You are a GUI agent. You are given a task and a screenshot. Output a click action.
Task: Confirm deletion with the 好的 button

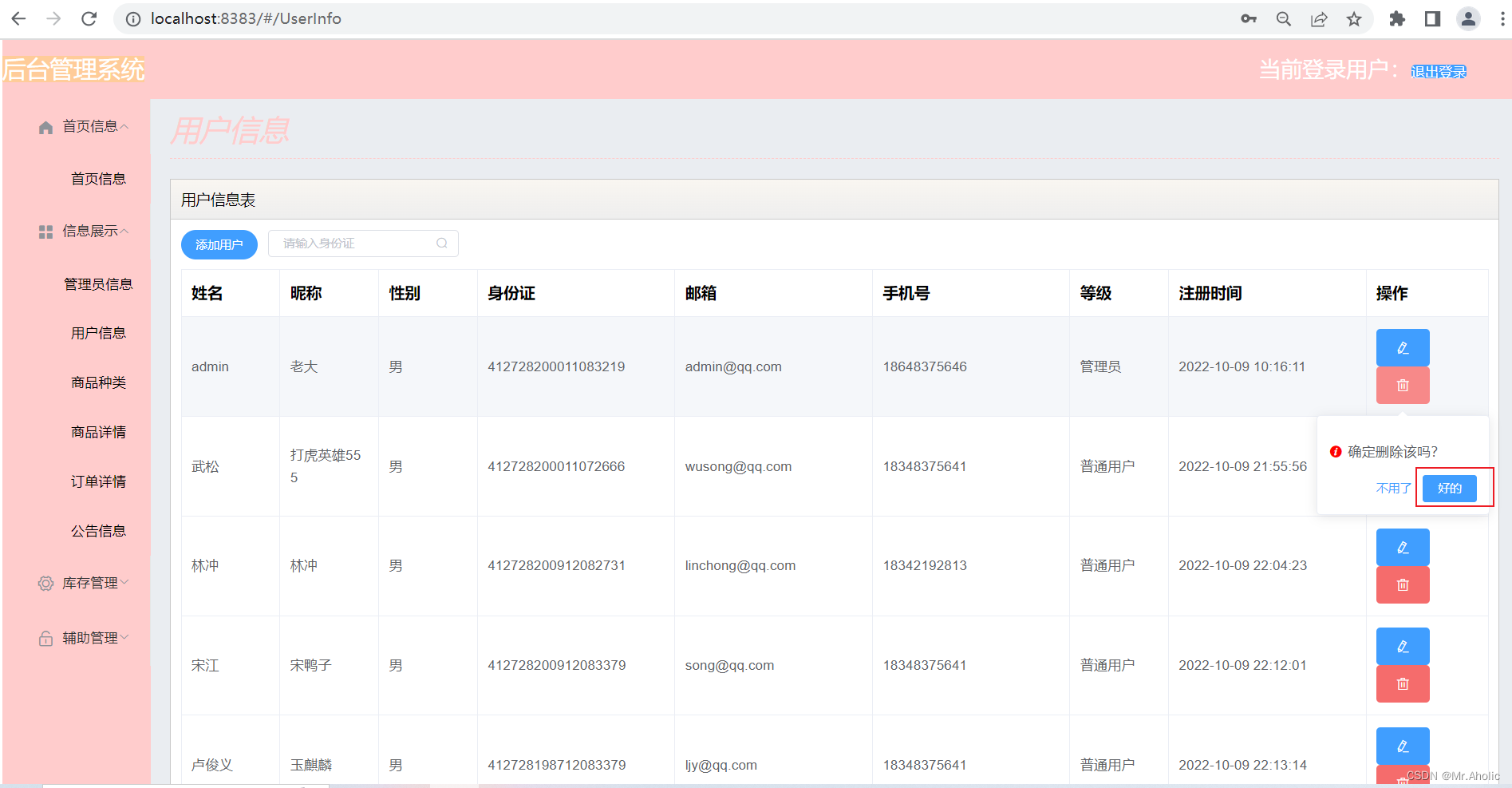(x=1451, y=488)
